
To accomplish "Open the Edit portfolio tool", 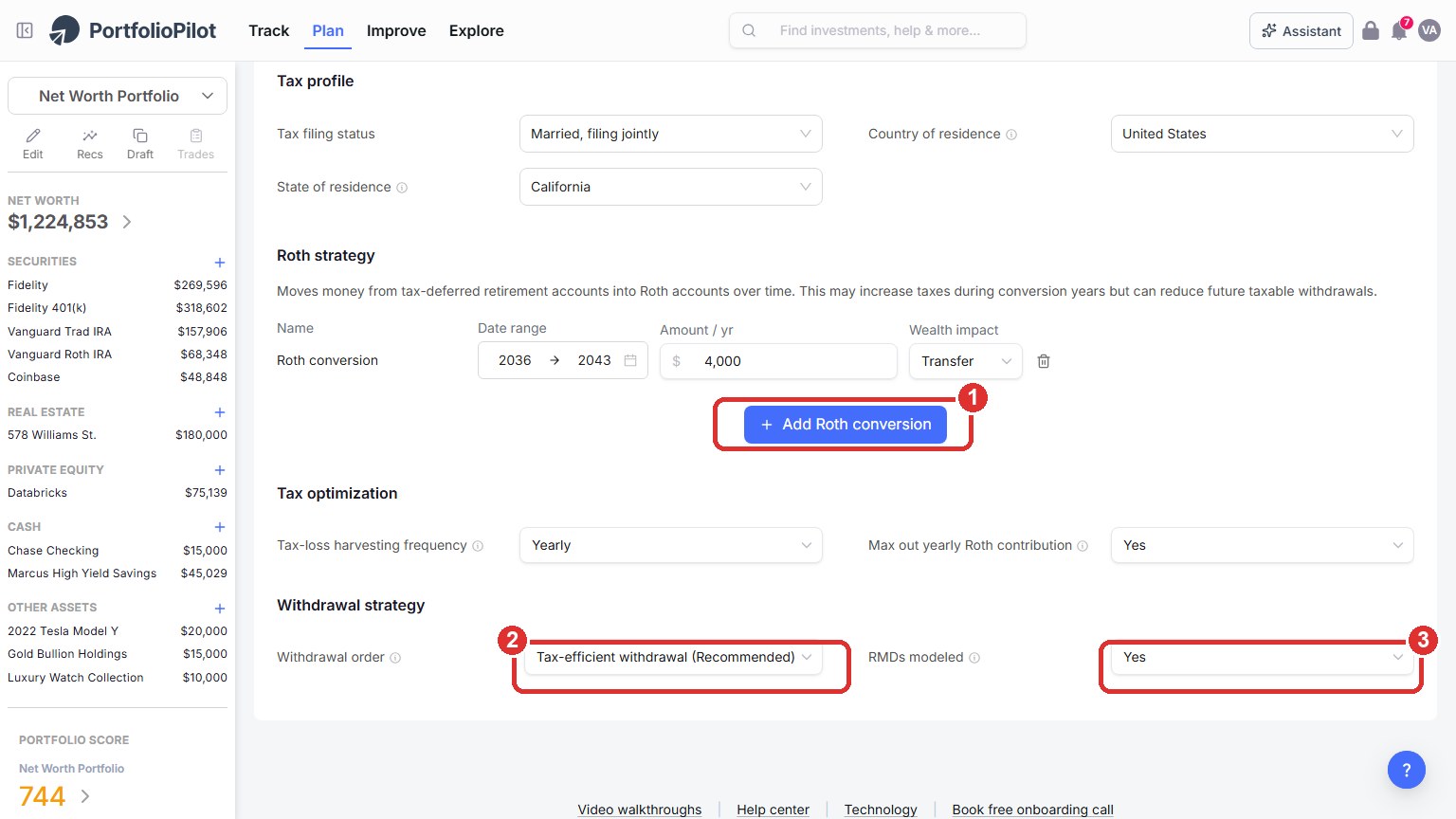I will pos(33,144).
